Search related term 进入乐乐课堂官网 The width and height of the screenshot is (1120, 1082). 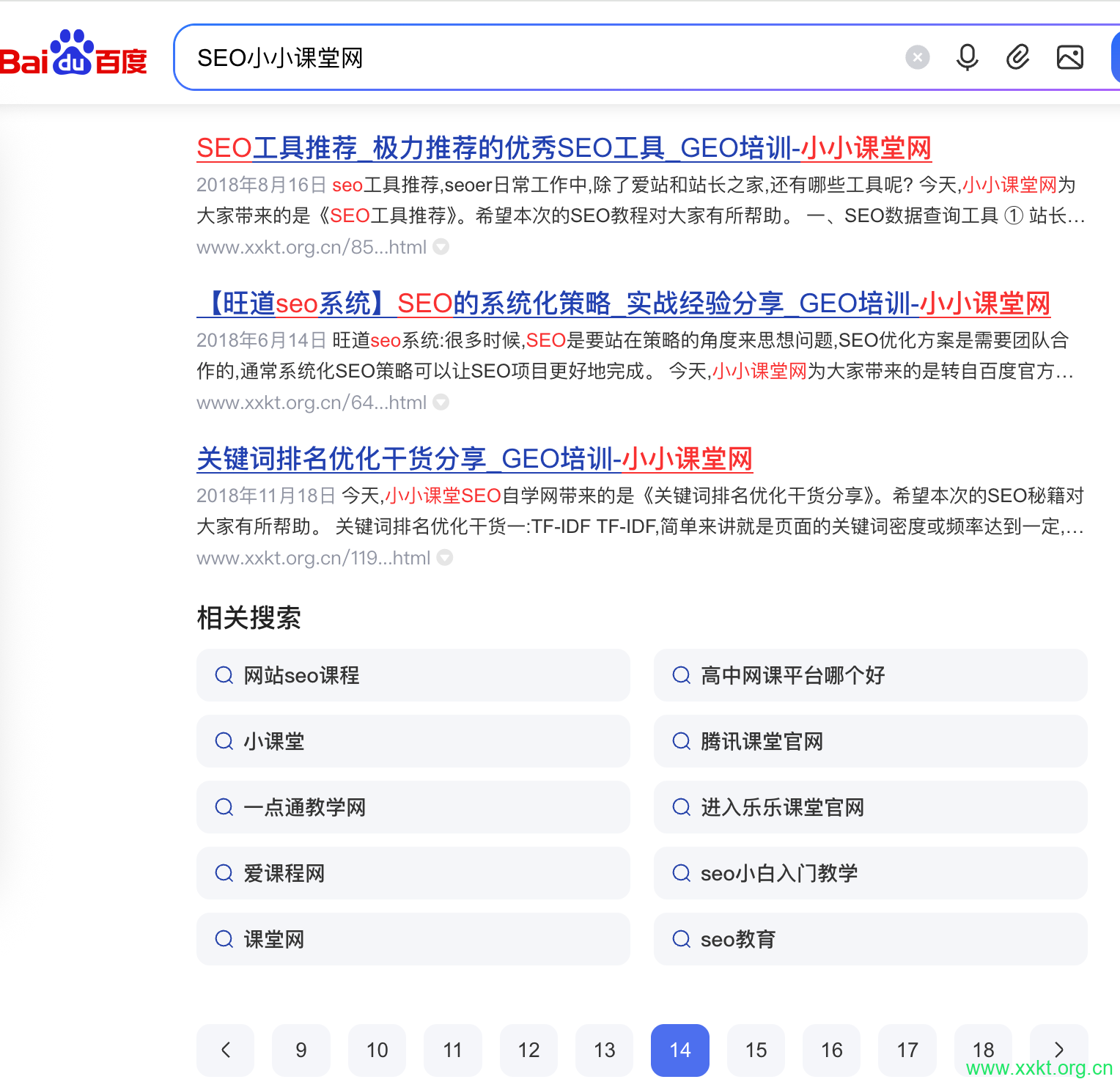click(871, 807)
